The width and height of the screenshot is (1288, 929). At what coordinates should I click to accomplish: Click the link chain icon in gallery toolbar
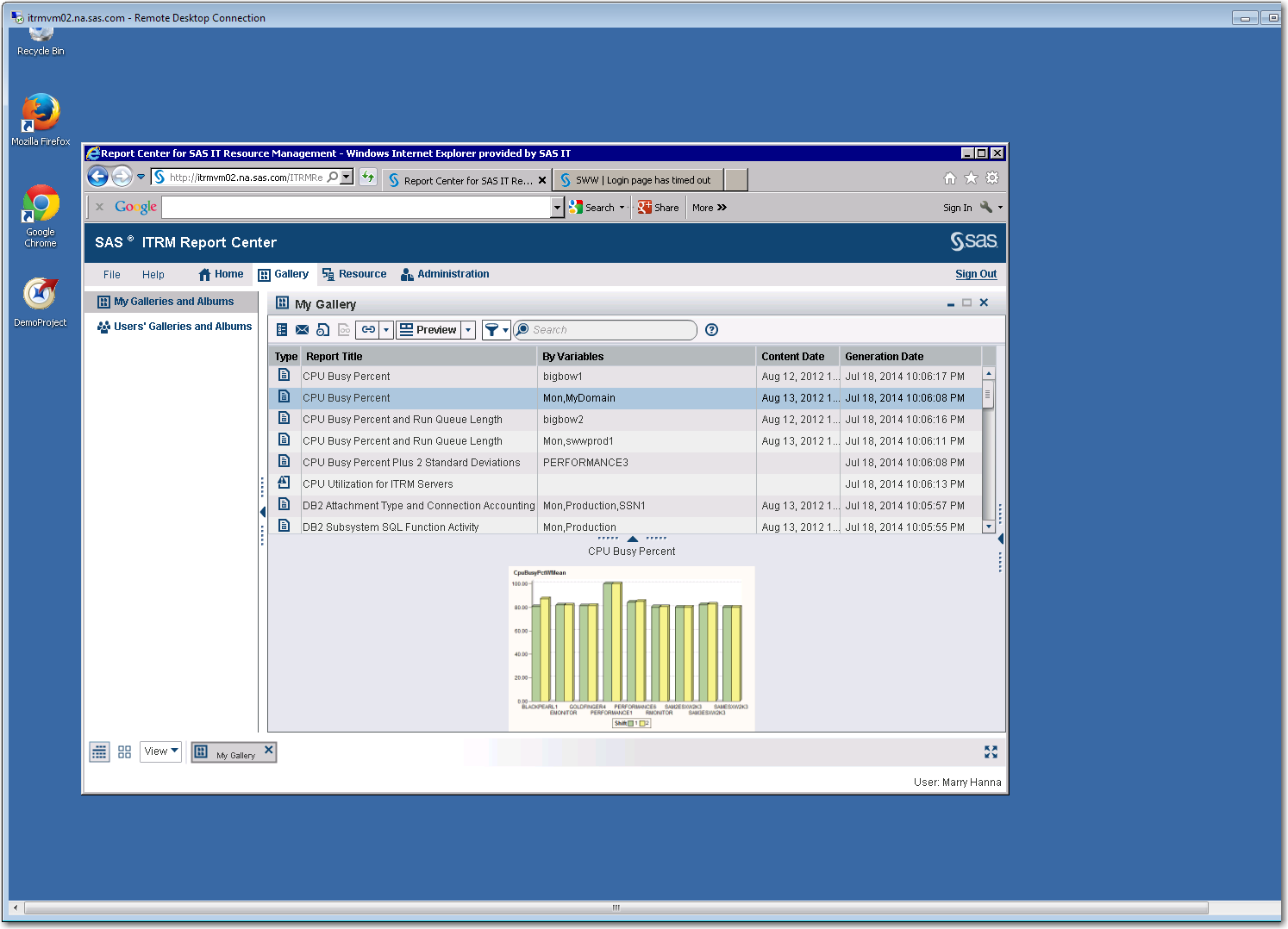(x=368, y=329)
